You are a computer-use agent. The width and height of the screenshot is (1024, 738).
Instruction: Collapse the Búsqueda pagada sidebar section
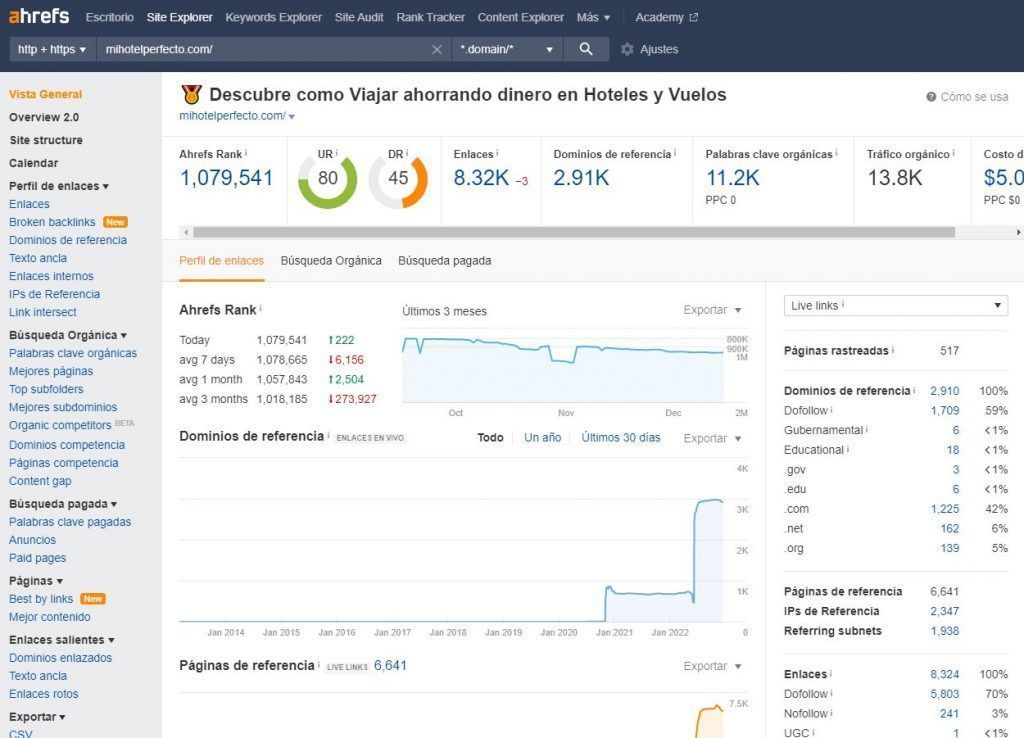[63, 504]
